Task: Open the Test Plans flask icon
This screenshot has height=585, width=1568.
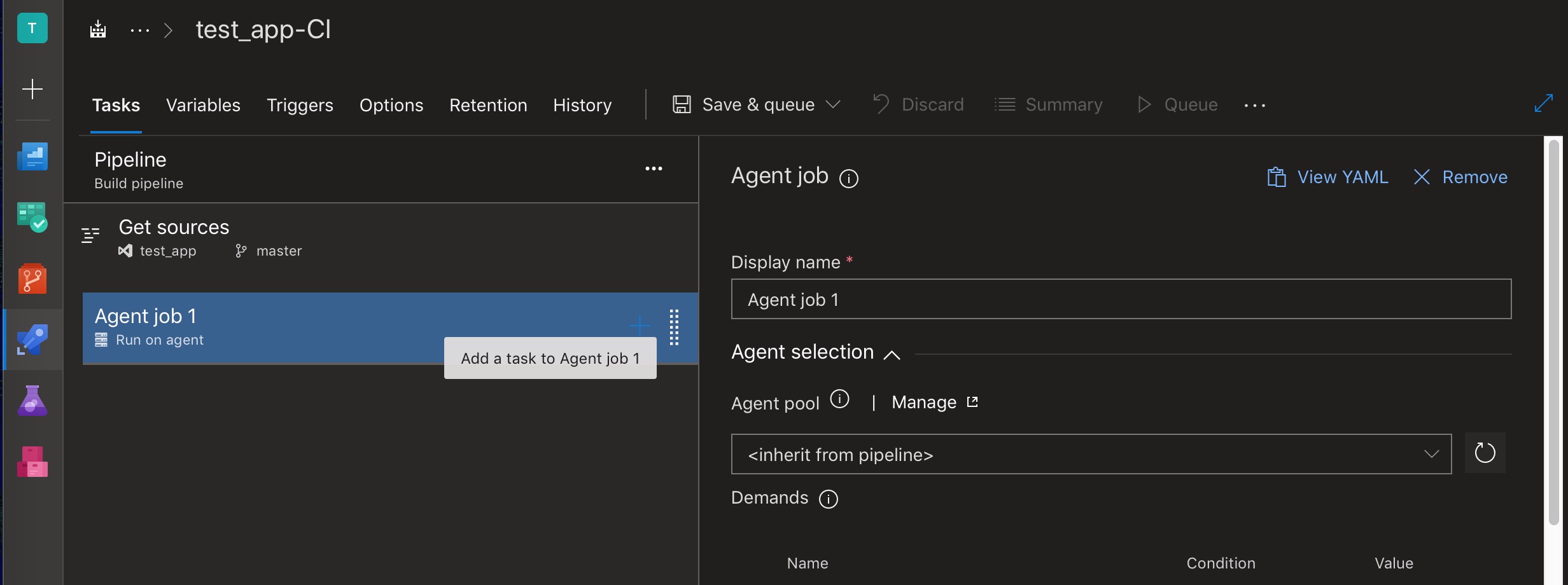Action: click(x=32, y=401)
